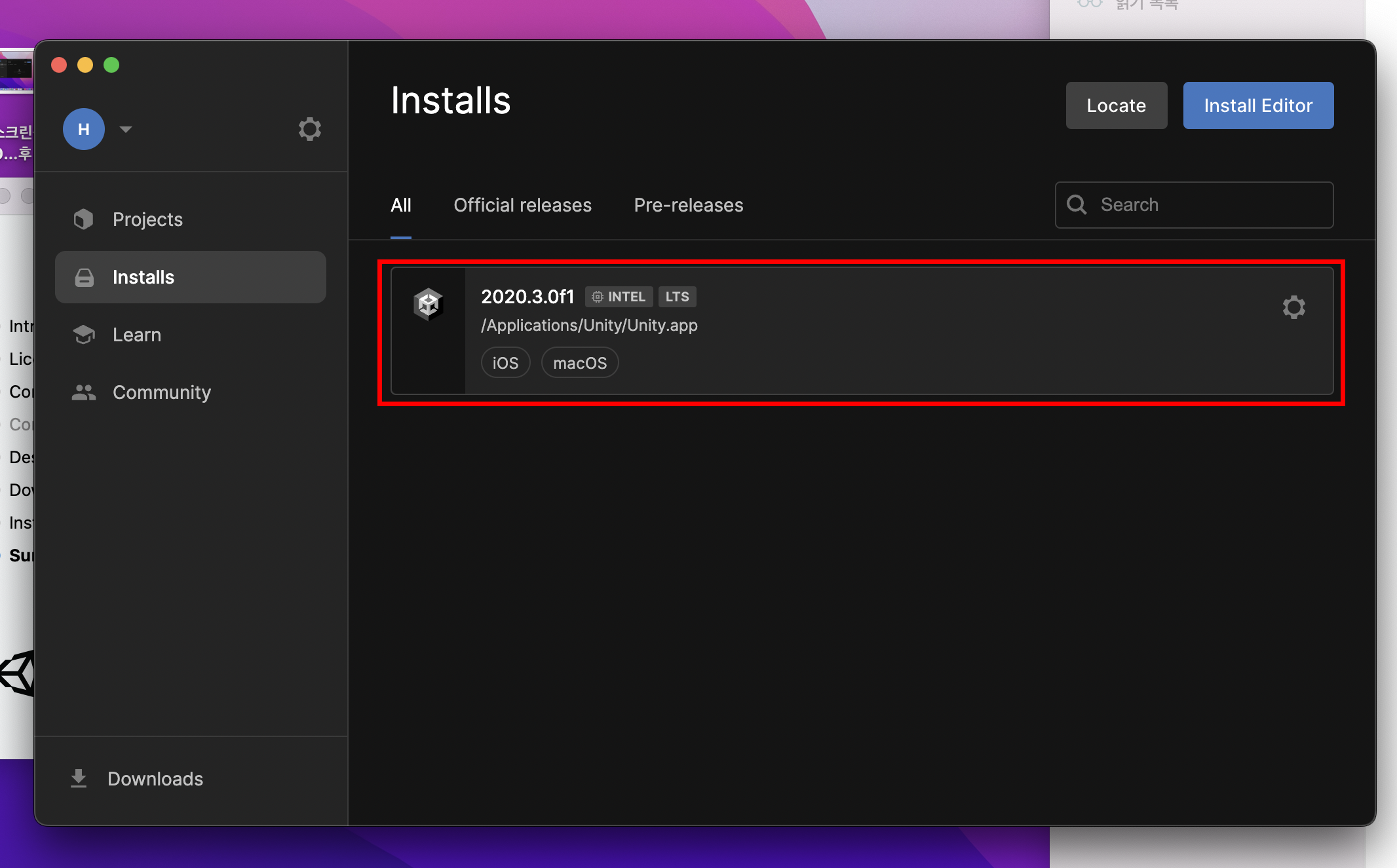
Task: Click the iOS module tag
Action: [505, 363]
